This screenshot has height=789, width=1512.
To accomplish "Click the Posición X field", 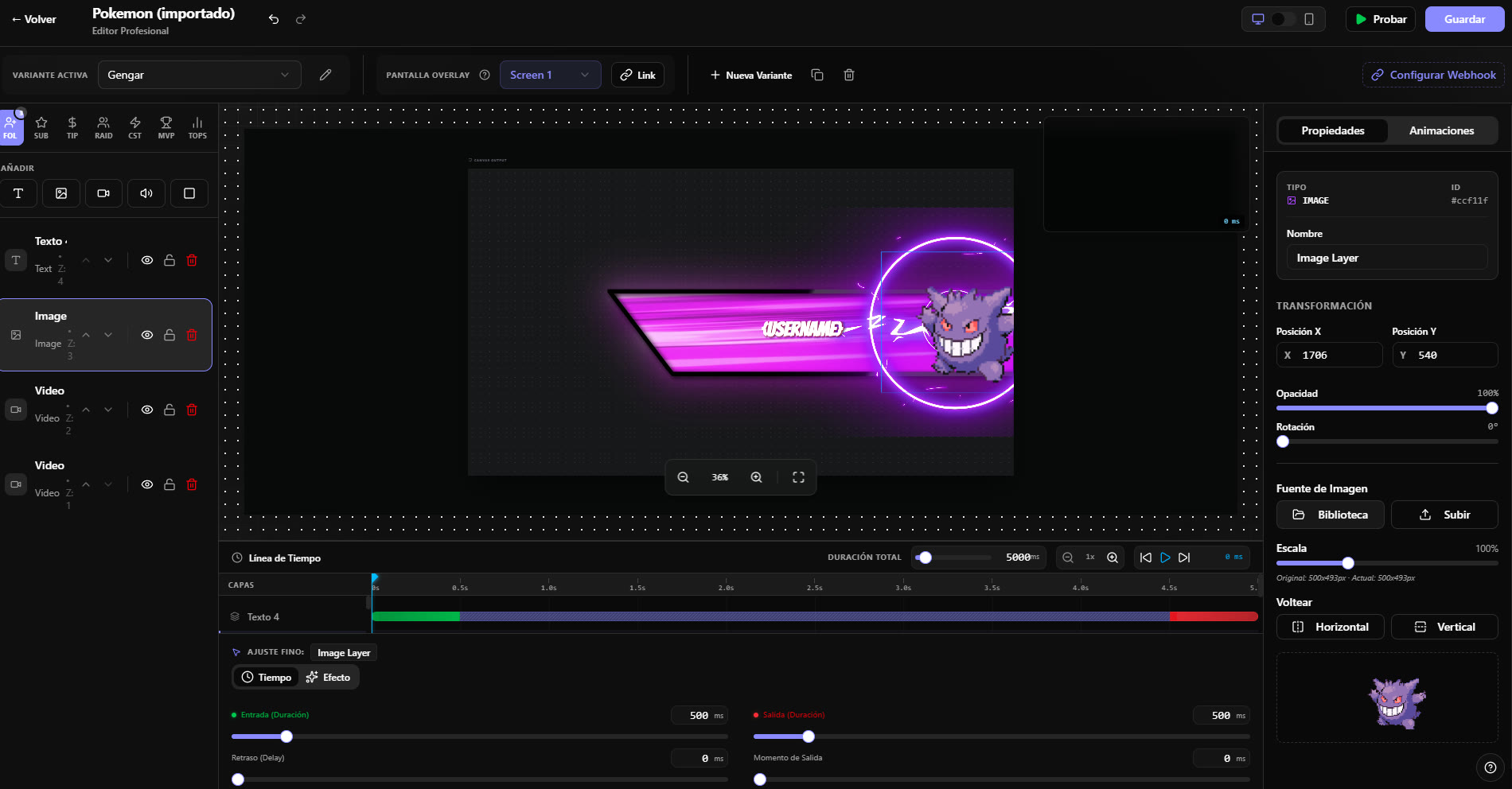I will point(1329,355).
